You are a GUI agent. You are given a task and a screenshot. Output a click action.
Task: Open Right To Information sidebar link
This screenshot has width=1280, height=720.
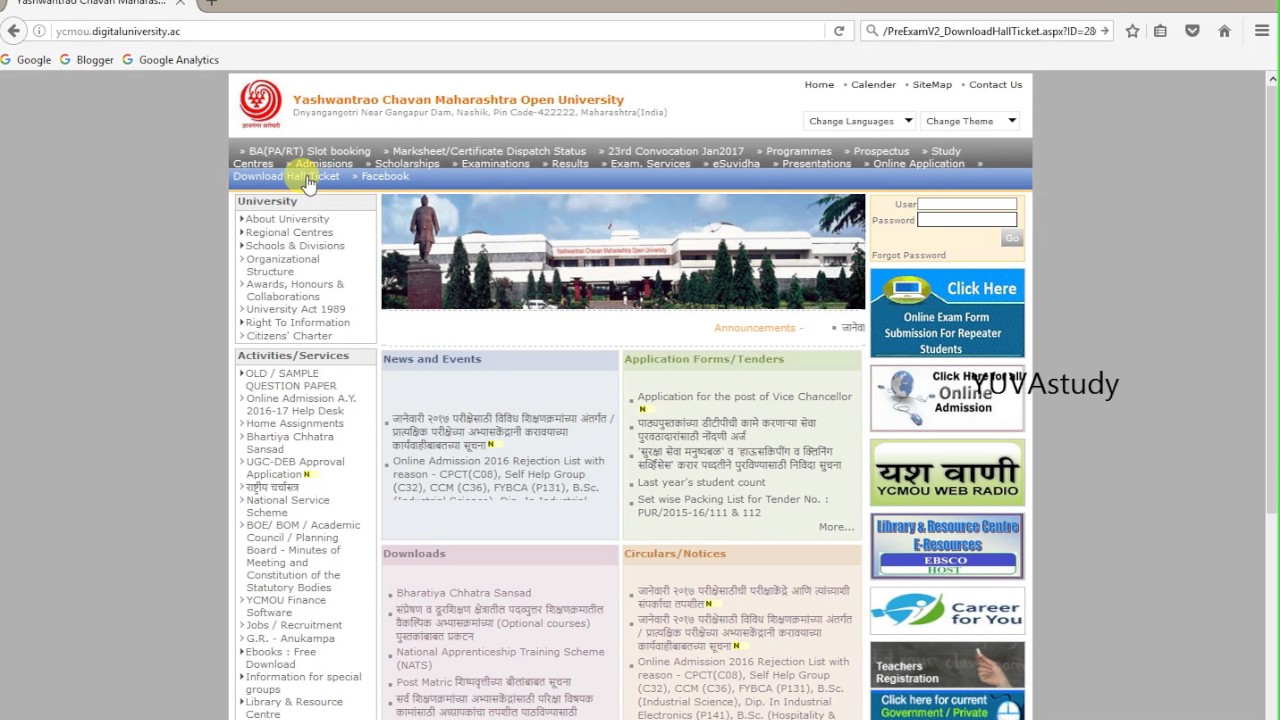[298, 323]
